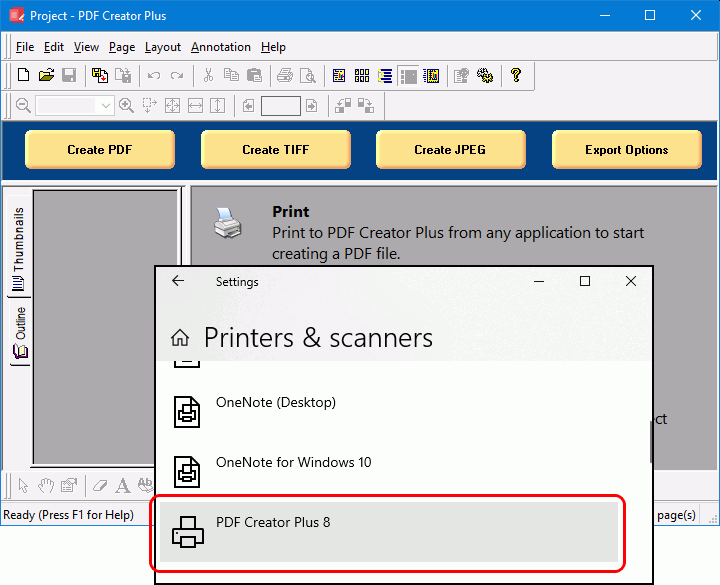Open the View menu
The width and height of the screenshot is (720, 585).
pos(86,47)
